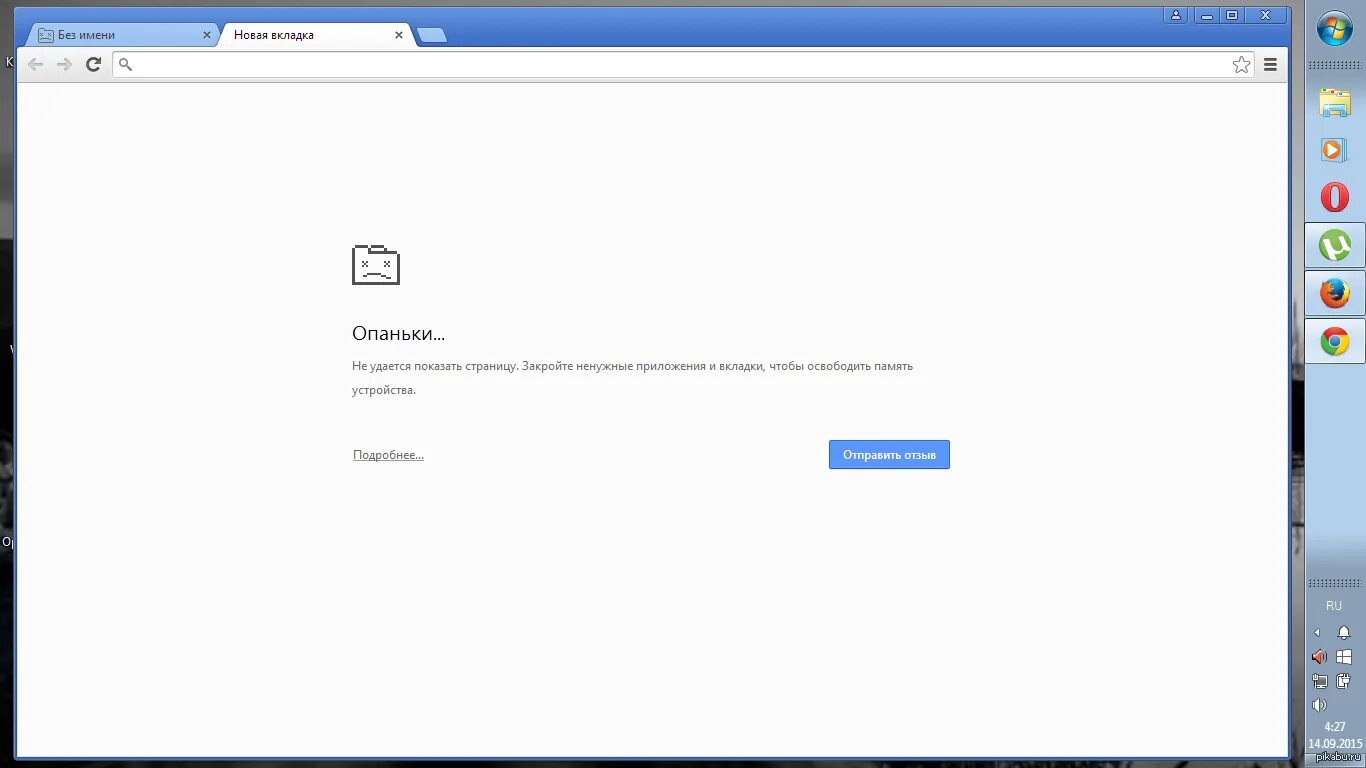The width and height of the screenshot is (1366, 768).
Task: Go forward with the forward arrow
Action: pos(64,65)
